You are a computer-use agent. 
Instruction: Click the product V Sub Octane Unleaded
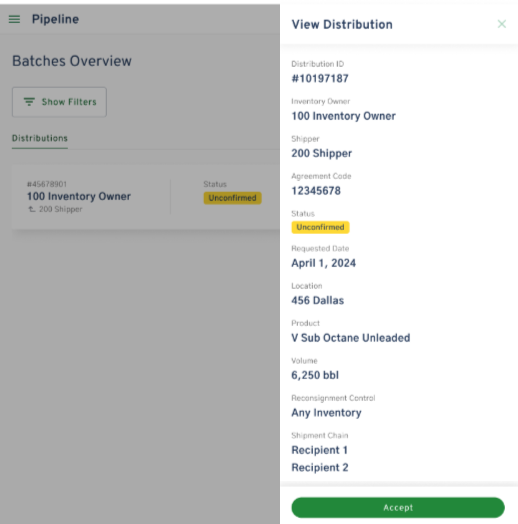point(351,338)
